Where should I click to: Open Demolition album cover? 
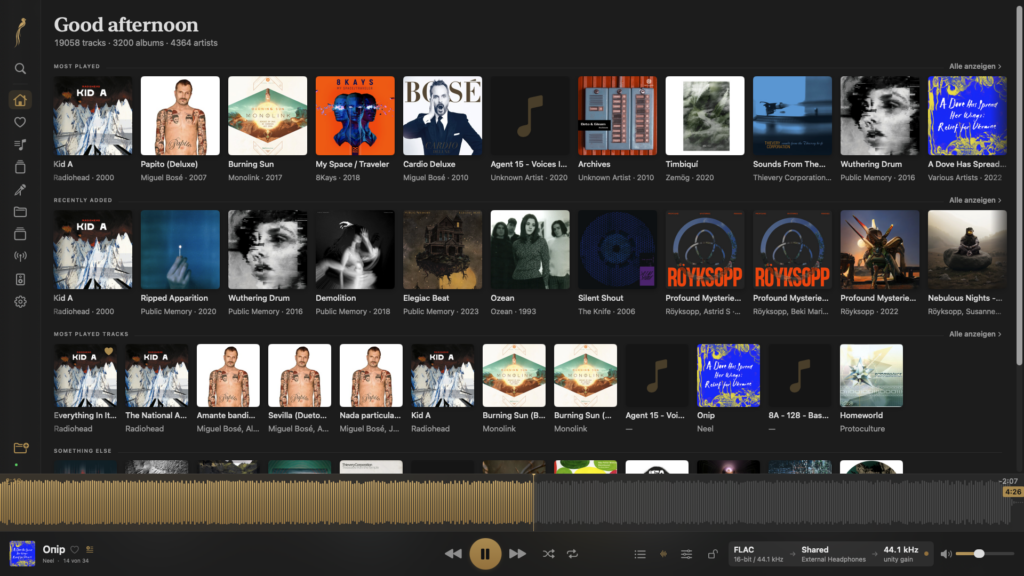355,249
